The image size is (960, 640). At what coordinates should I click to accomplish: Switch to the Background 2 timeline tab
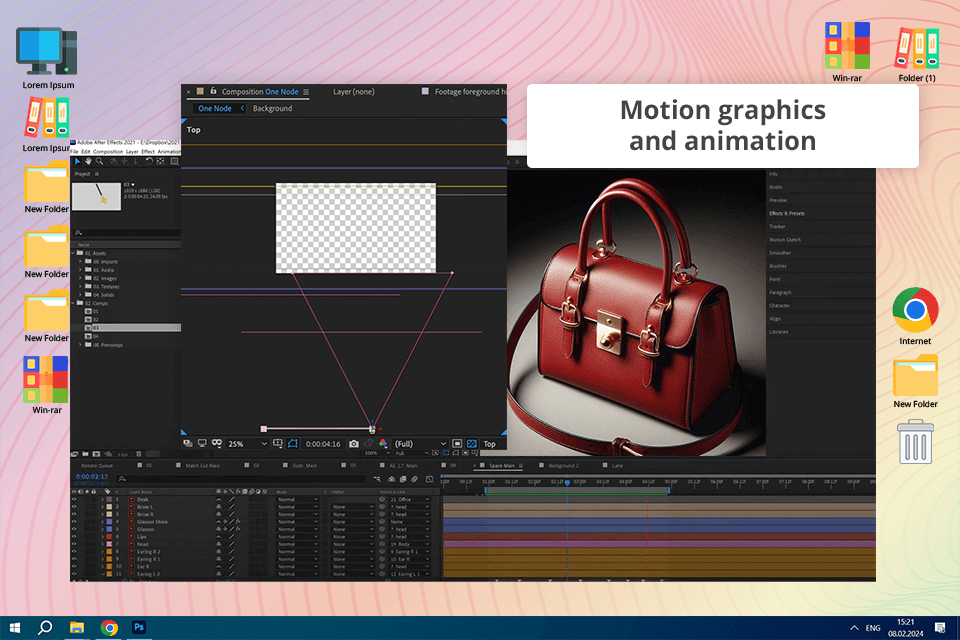click(563, 465)
